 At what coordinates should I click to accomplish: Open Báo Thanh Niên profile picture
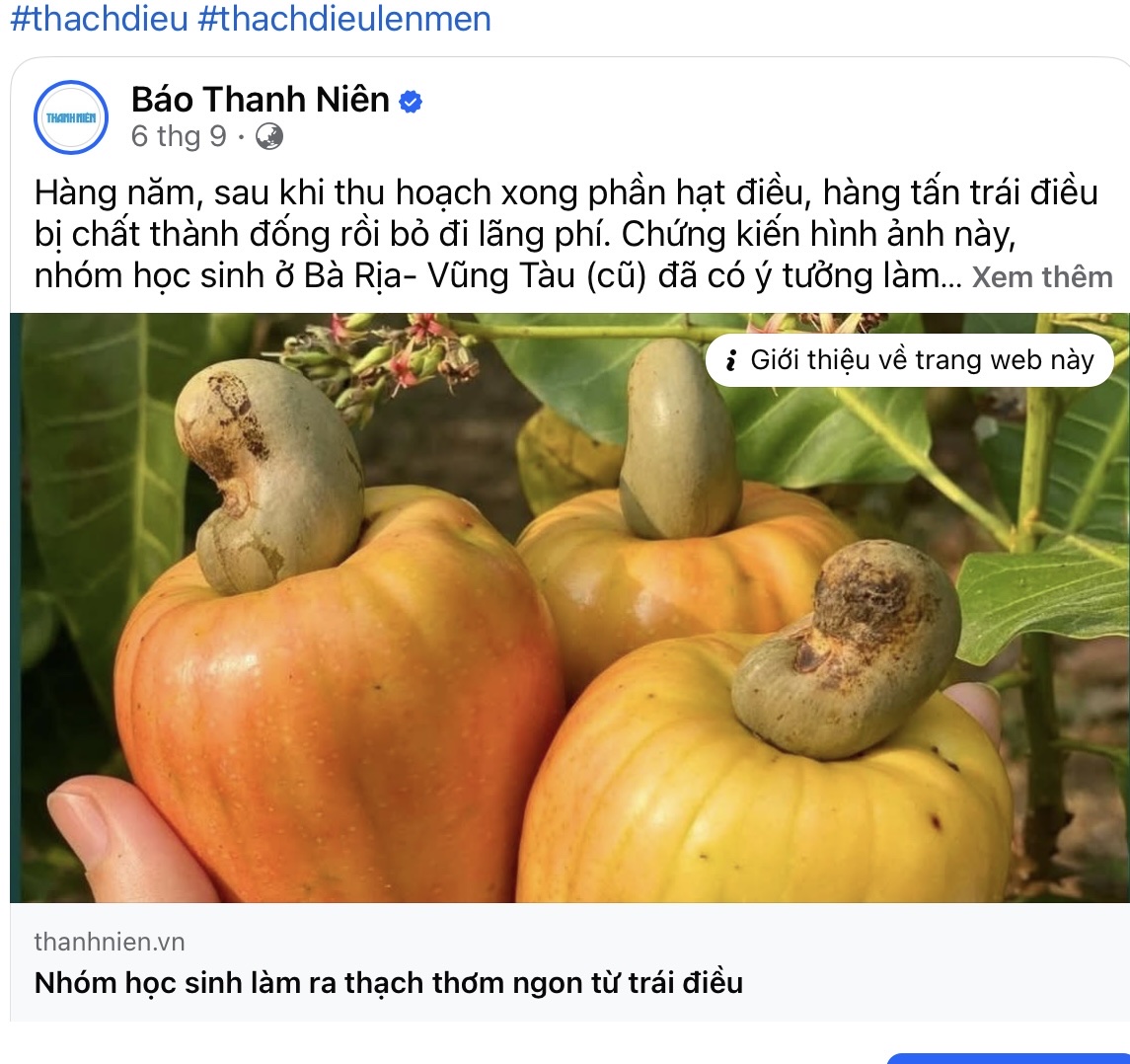71,117
